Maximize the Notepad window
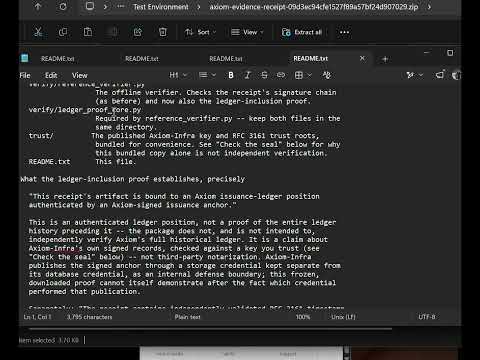The height and width of the screenshot is (360, 480). pos(450,53)
